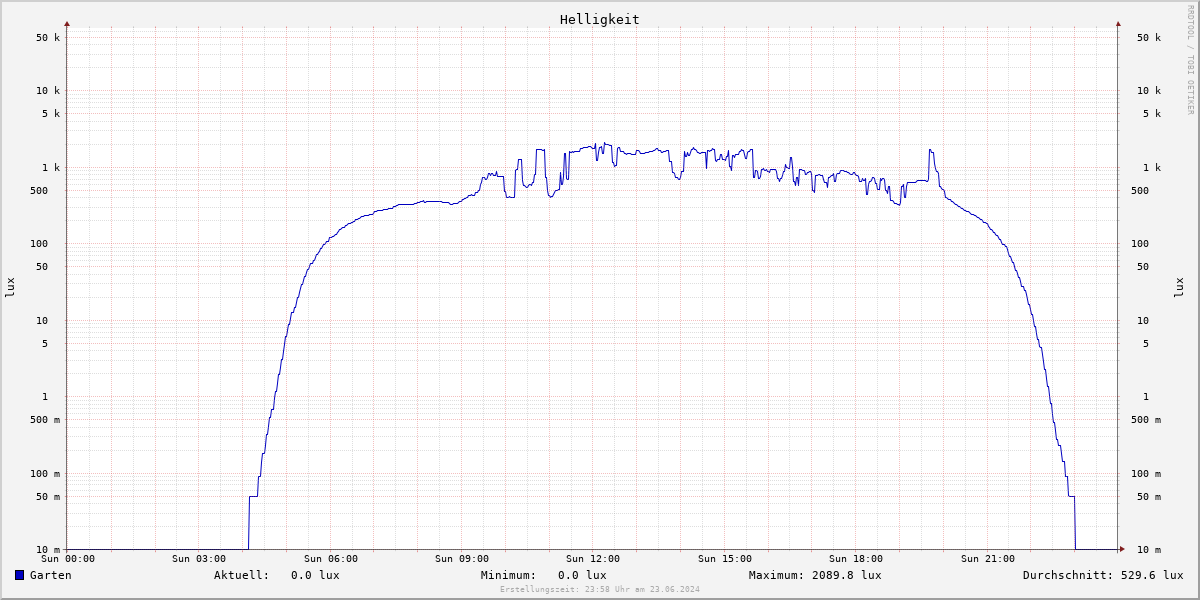Click the Helligkeit chart title

(x=600, y=19)
